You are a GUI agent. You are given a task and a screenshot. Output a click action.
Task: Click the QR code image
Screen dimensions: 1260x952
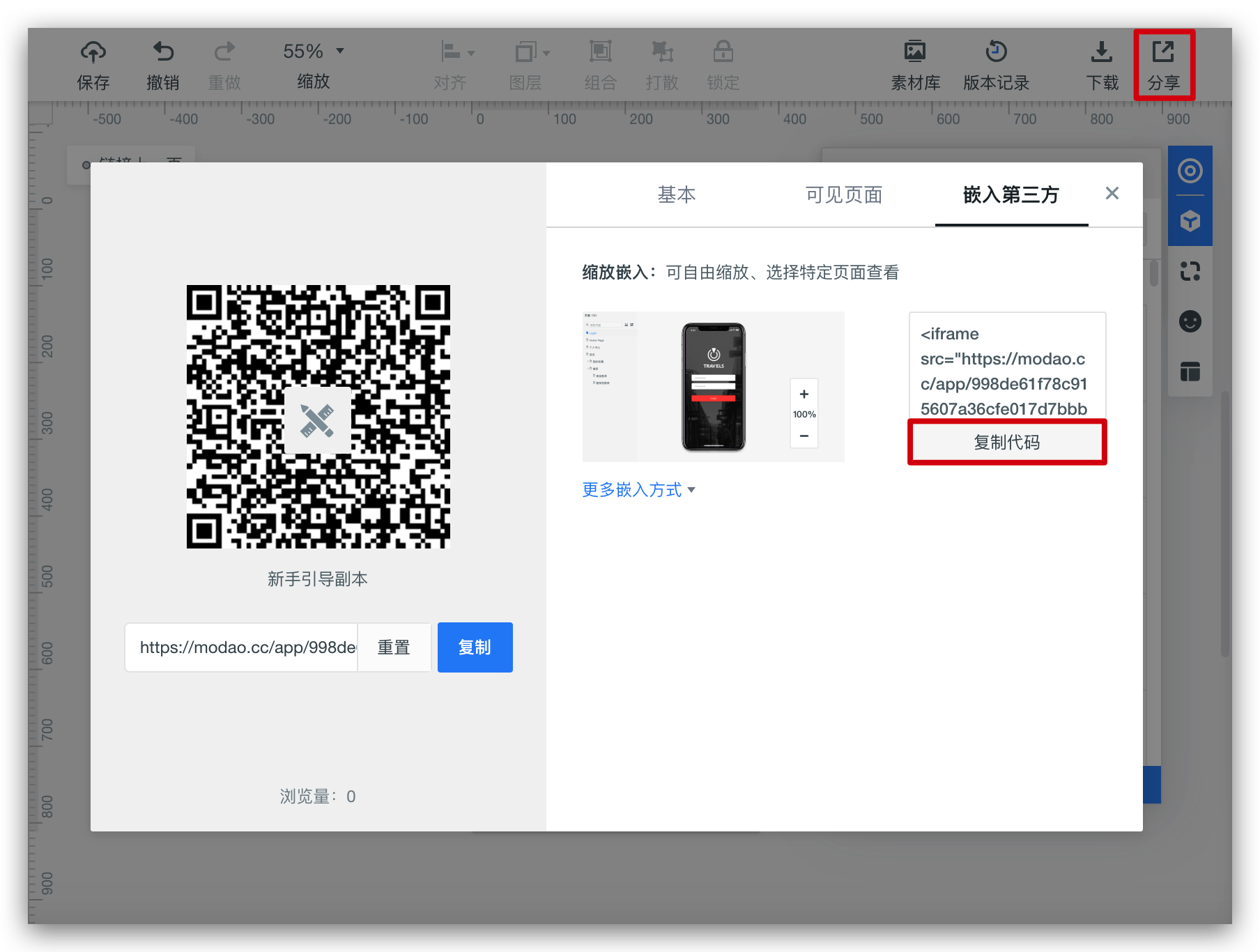click(x=318, y=417)
